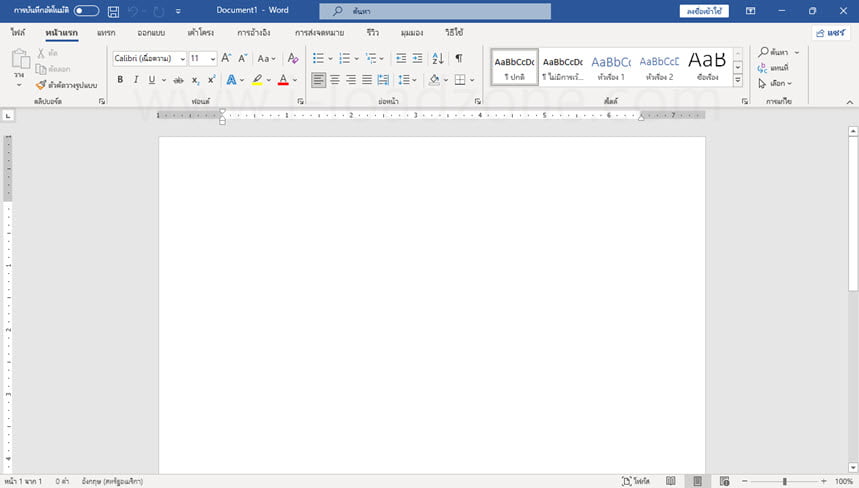Click Decrease Font Size icon

pos(243,58)
